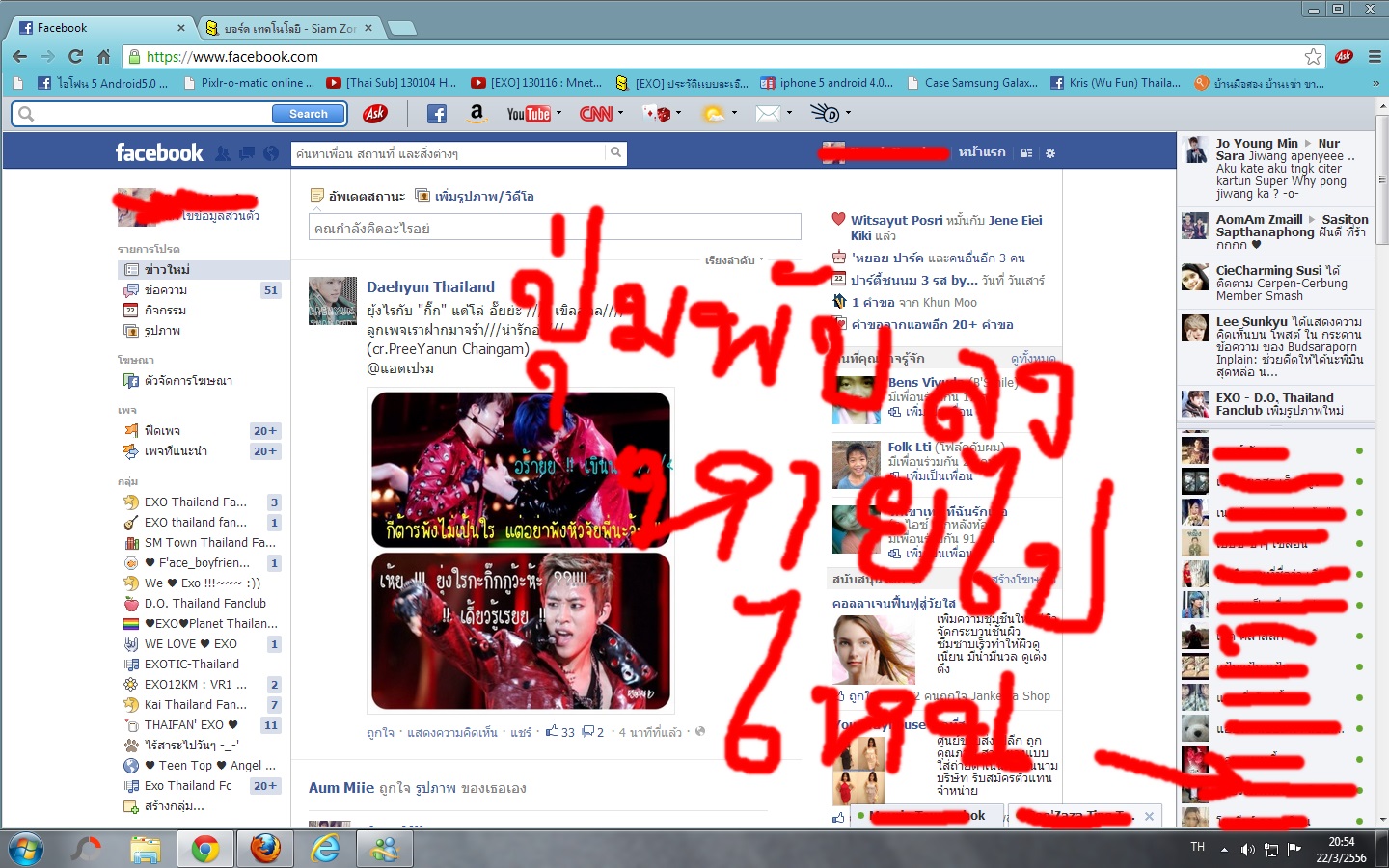Click Folk Lti's profile picture

[x=857, y=465]
